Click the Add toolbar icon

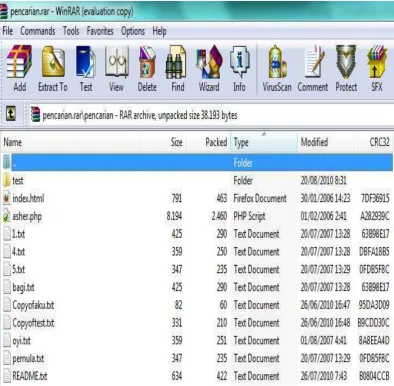[19, 62]
